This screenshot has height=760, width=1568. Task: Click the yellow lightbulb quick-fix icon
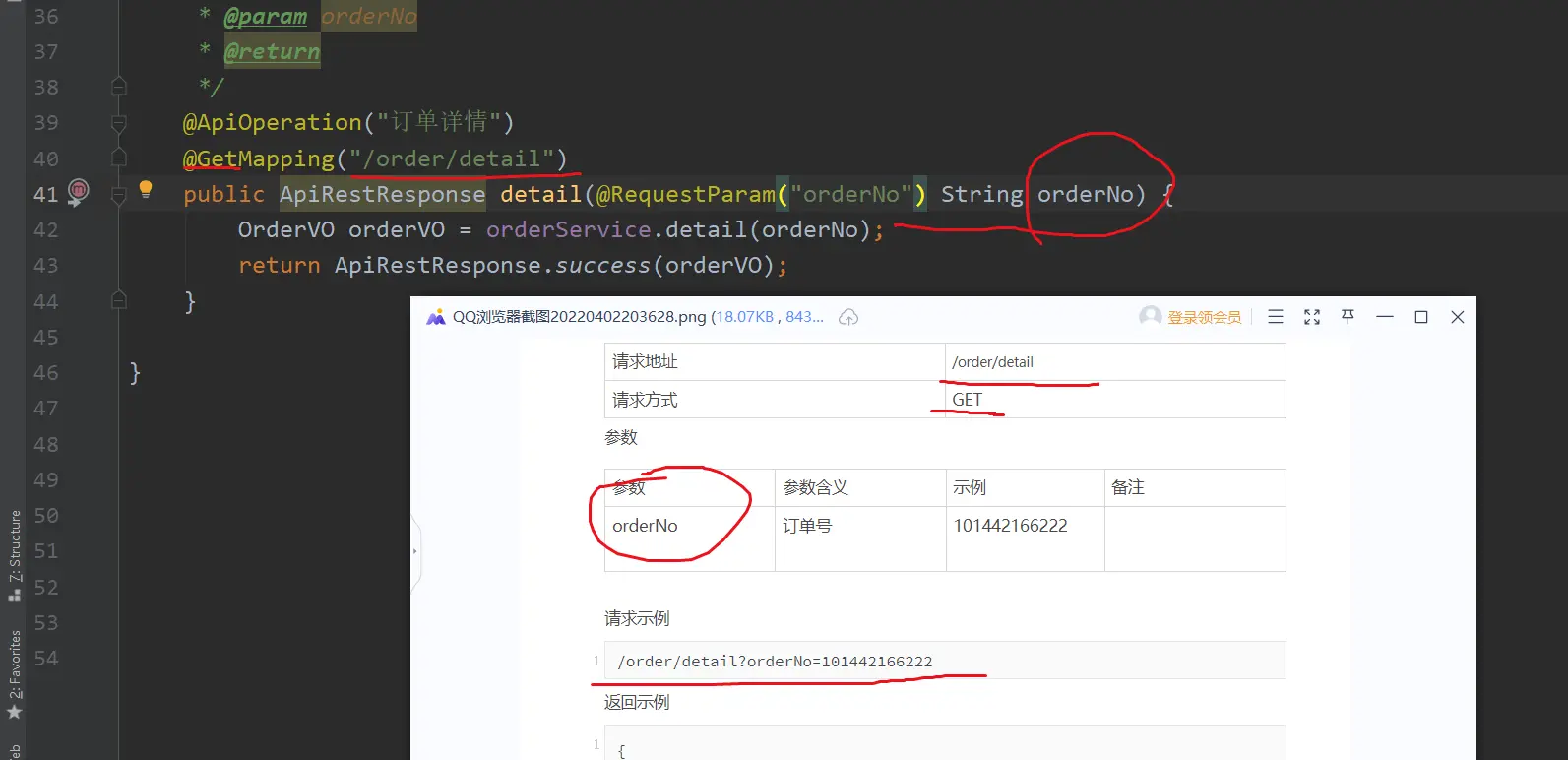146,189
